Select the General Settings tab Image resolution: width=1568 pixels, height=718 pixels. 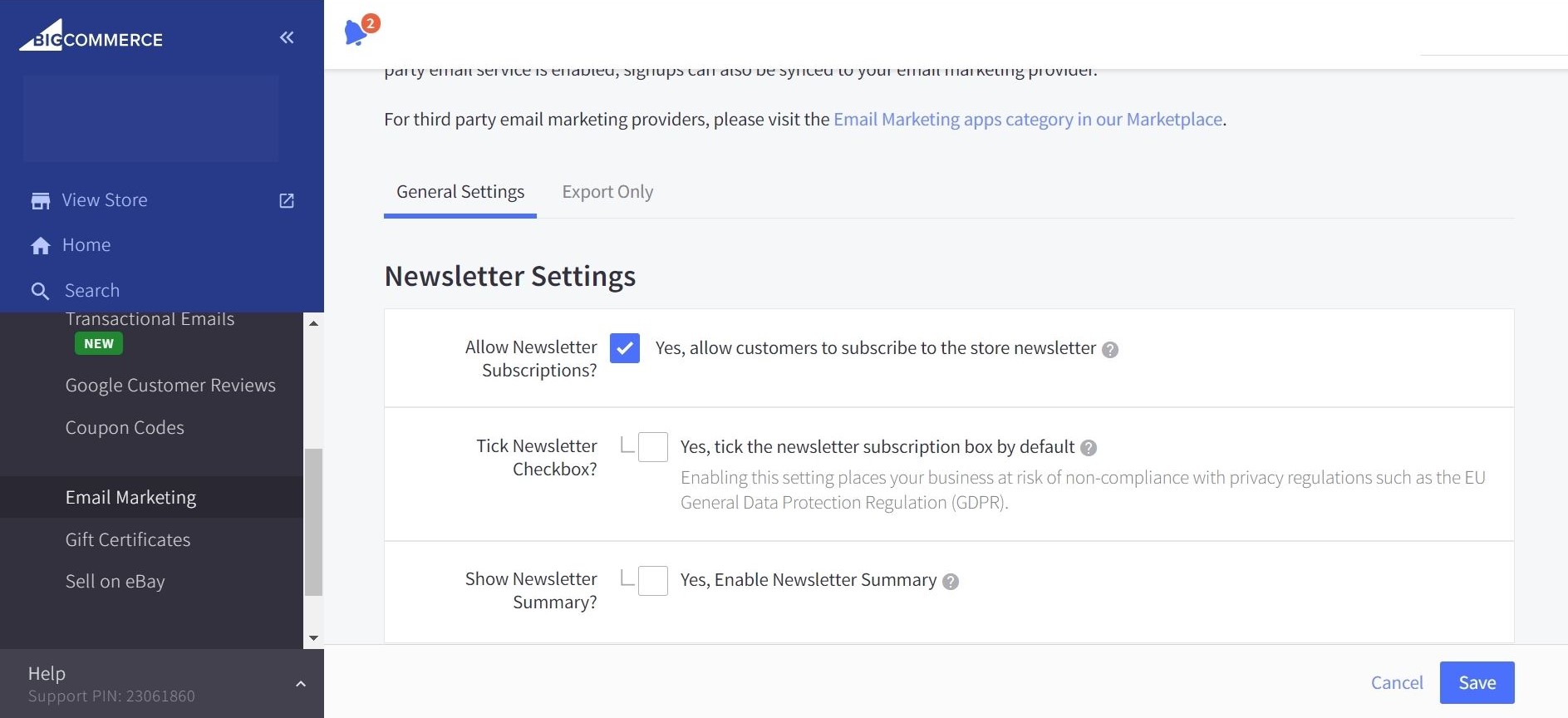[x=460, y=192]
